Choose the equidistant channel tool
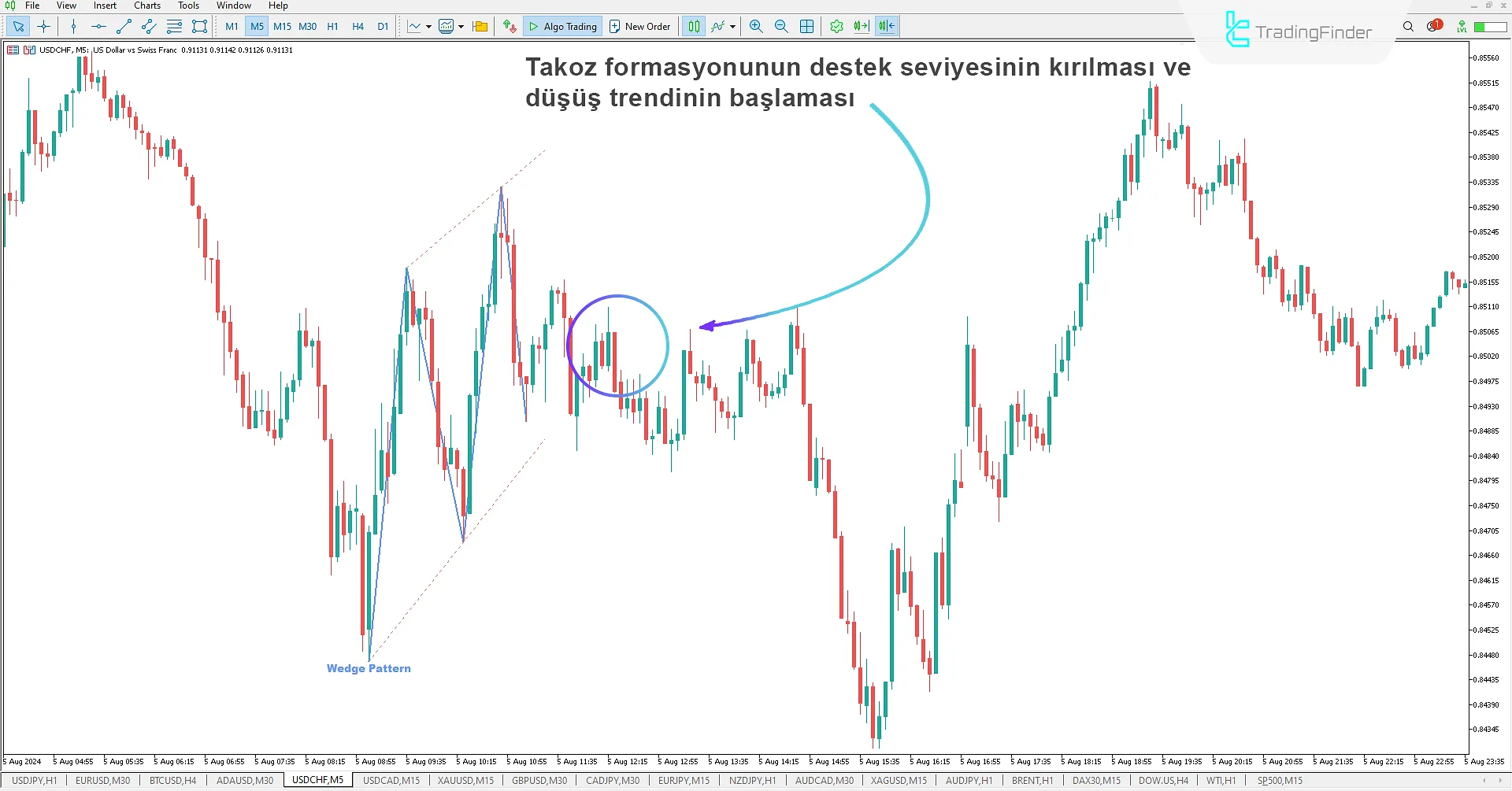The image size is (1512, 791). 149,26
